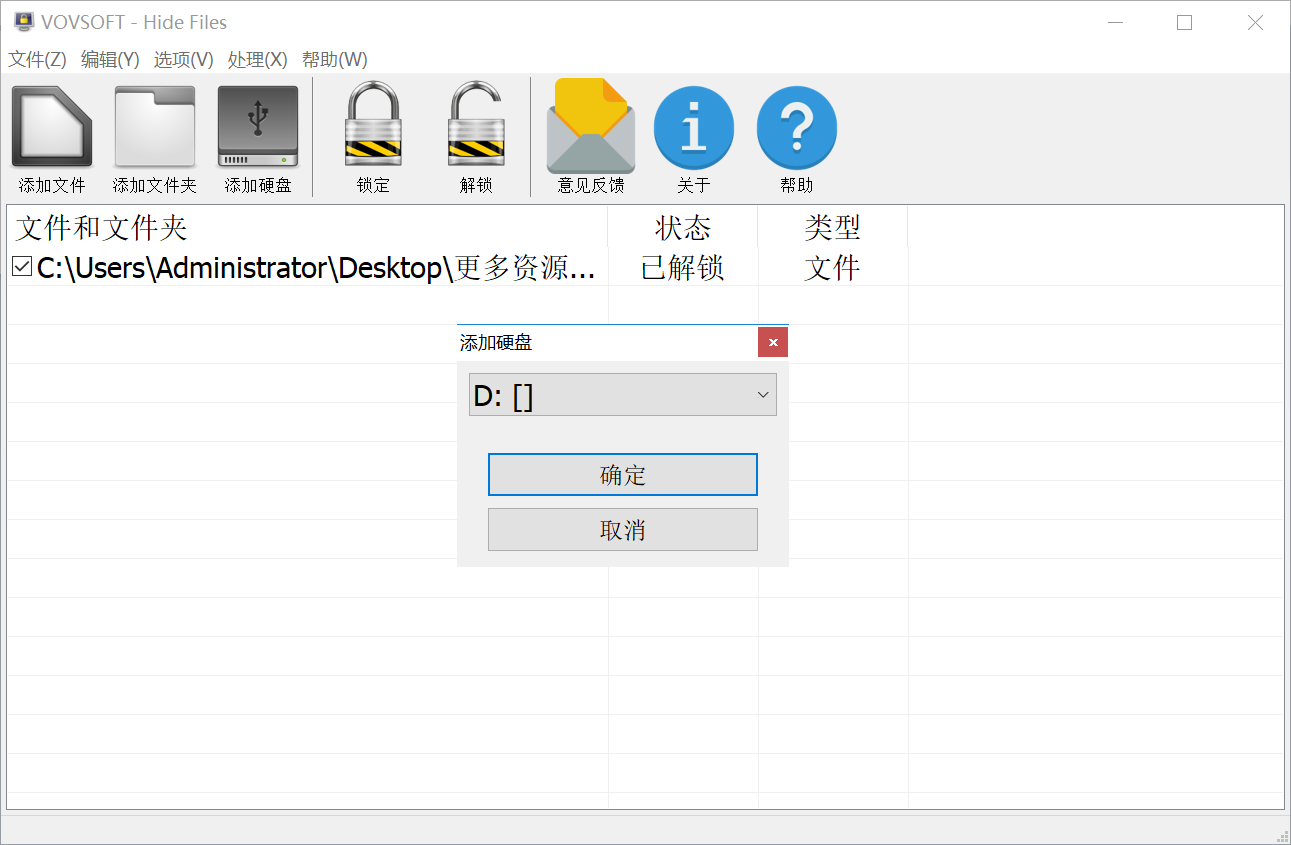The image size is (1291, 845).
Task: Close the 添加硬盘 dialog with red X
Action: coord(773,342)
